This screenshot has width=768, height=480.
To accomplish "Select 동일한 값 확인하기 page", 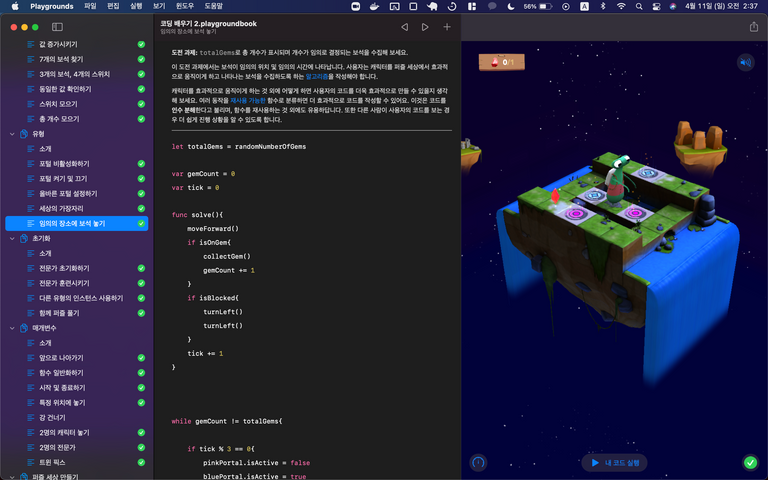I will (x=78, y=89).
